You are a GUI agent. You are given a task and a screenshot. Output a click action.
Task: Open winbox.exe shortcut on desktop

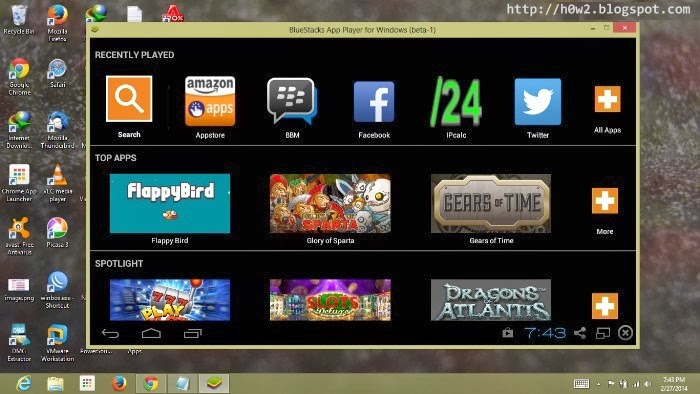57,290
